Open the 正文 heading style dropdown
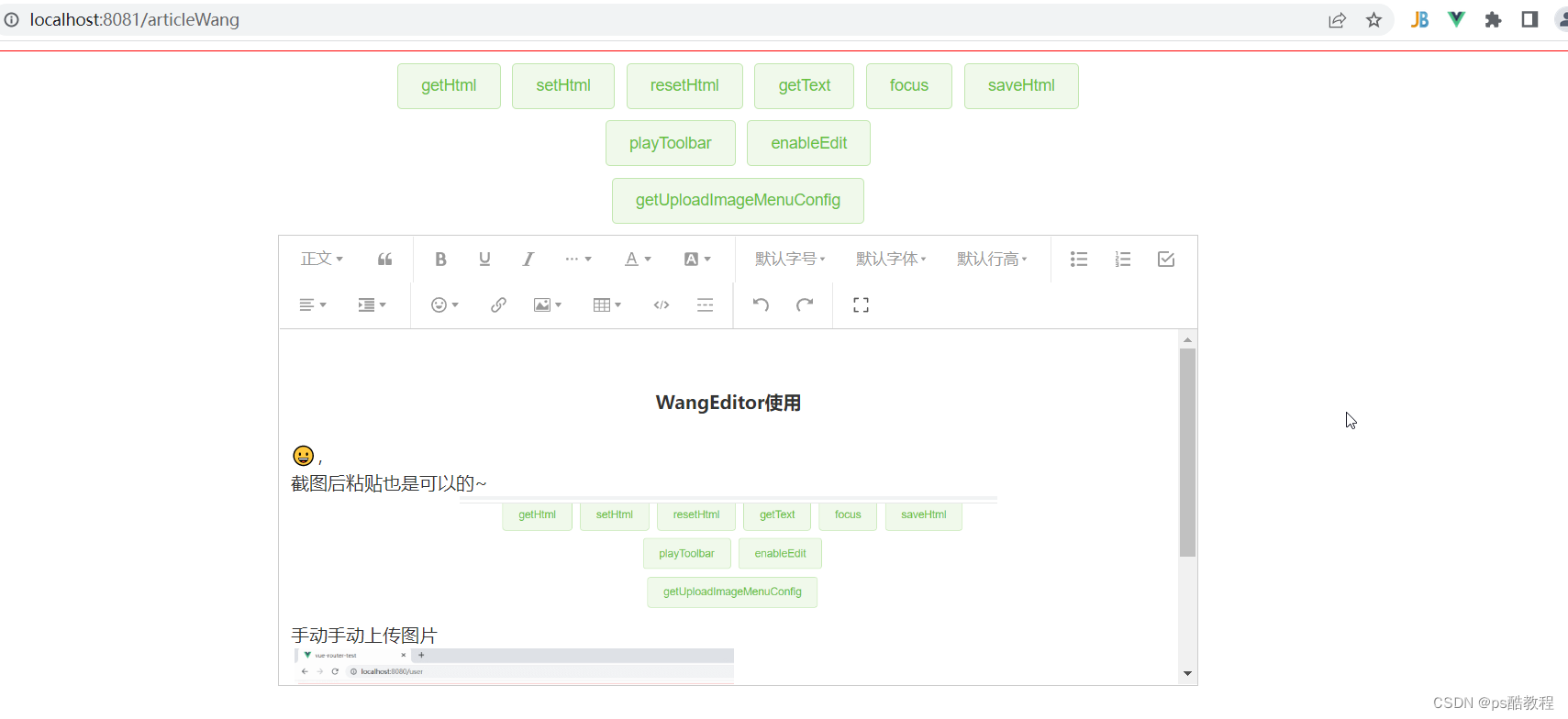 [322, 260]
